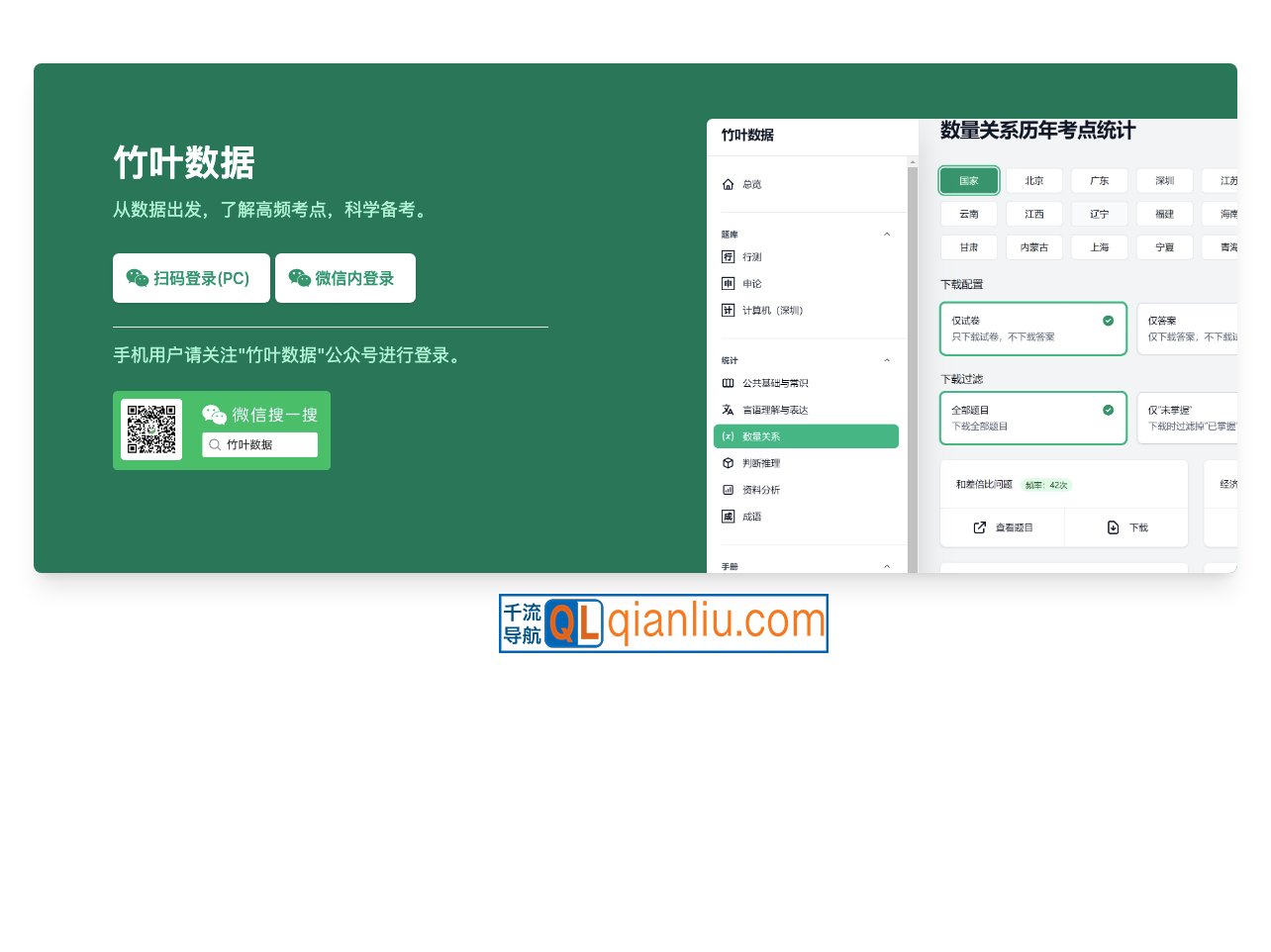1271x952 pixels.
Task: Switch to the 北京 region tab
Action: (1033, 180)
